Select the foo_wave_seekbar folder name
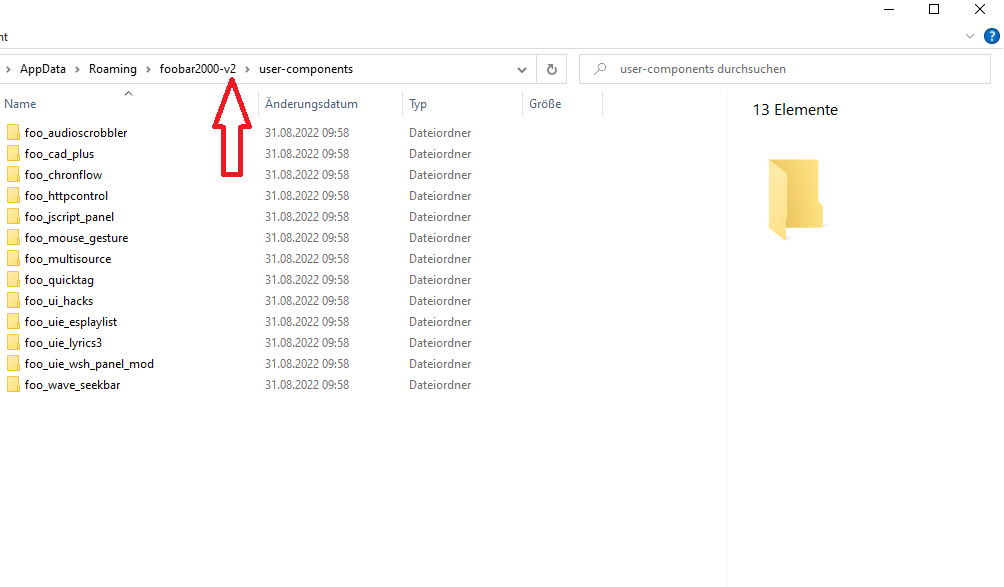1004x587 pixels. coord(72,385)
